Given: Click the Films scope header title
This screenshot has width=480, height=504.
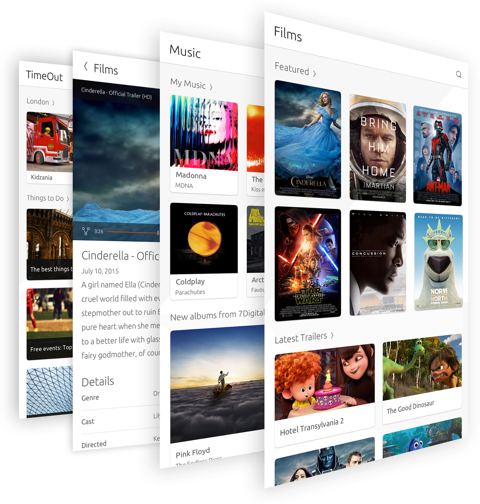Looking at the screenshot, I should pos(288,34).
